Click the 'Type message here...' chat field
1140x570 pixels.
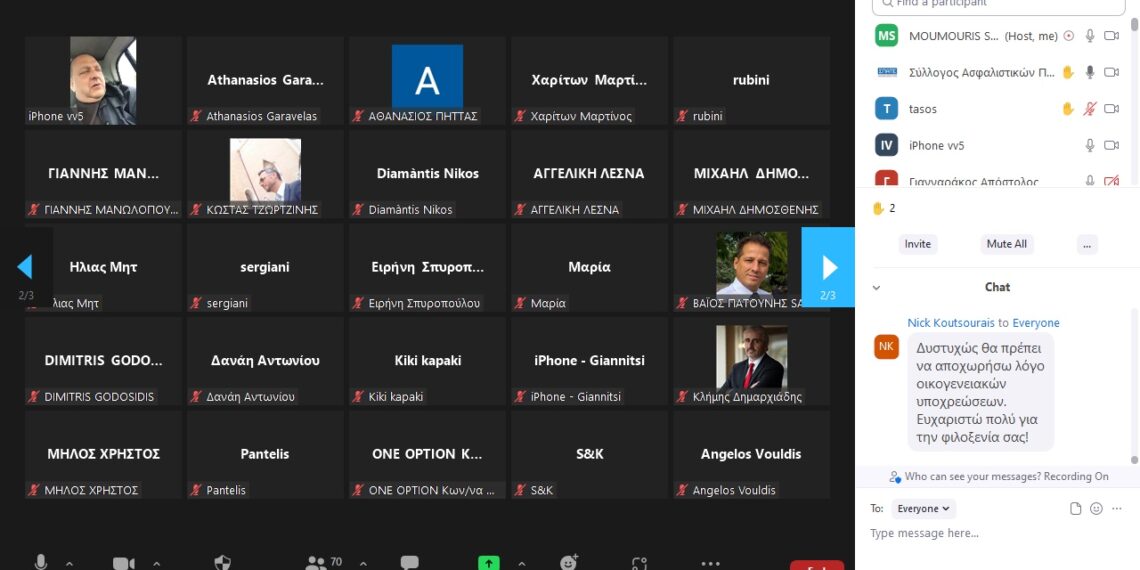(990, 534)
